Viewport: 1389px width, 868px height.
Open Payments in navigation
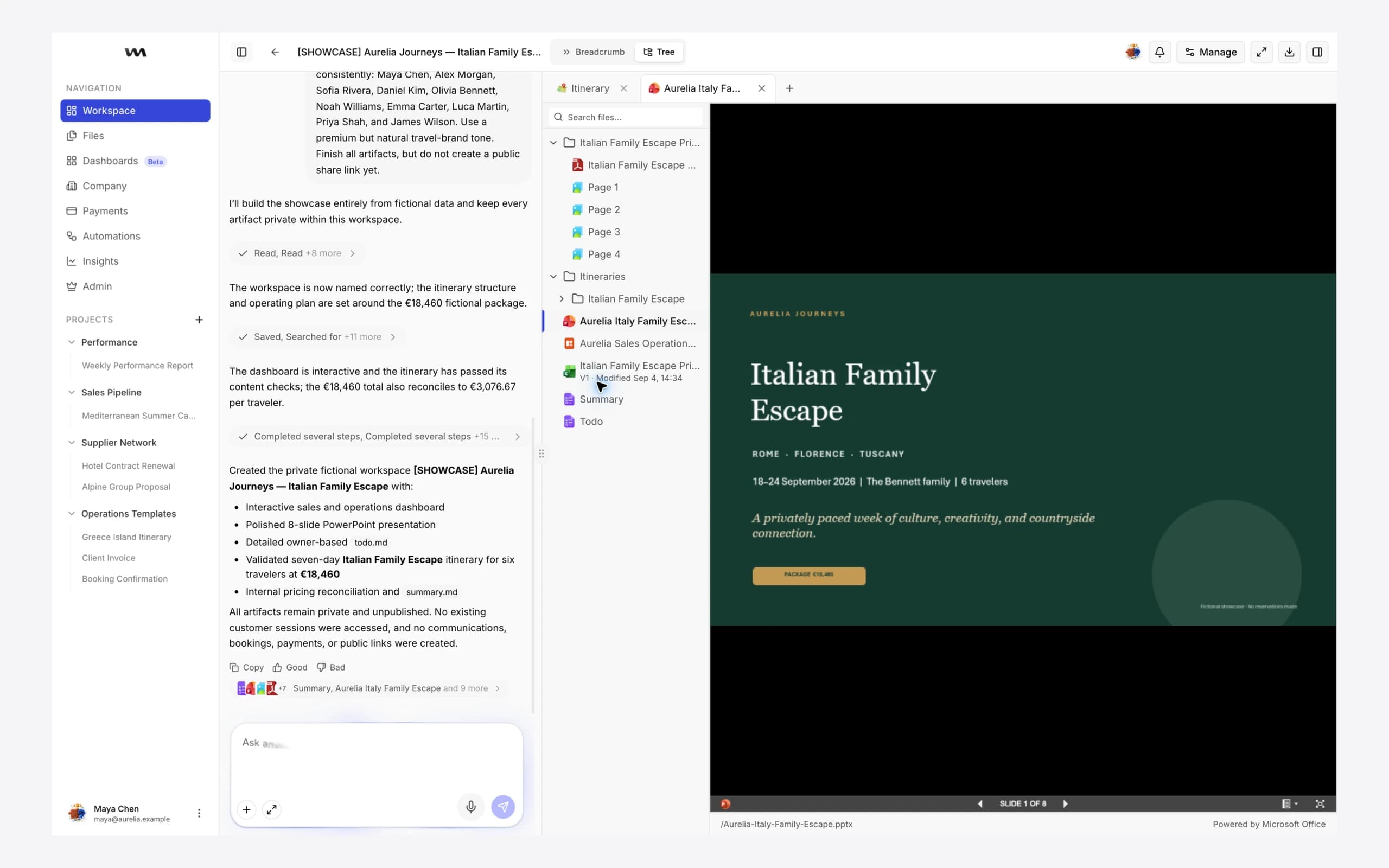click(x=135, y=211)
